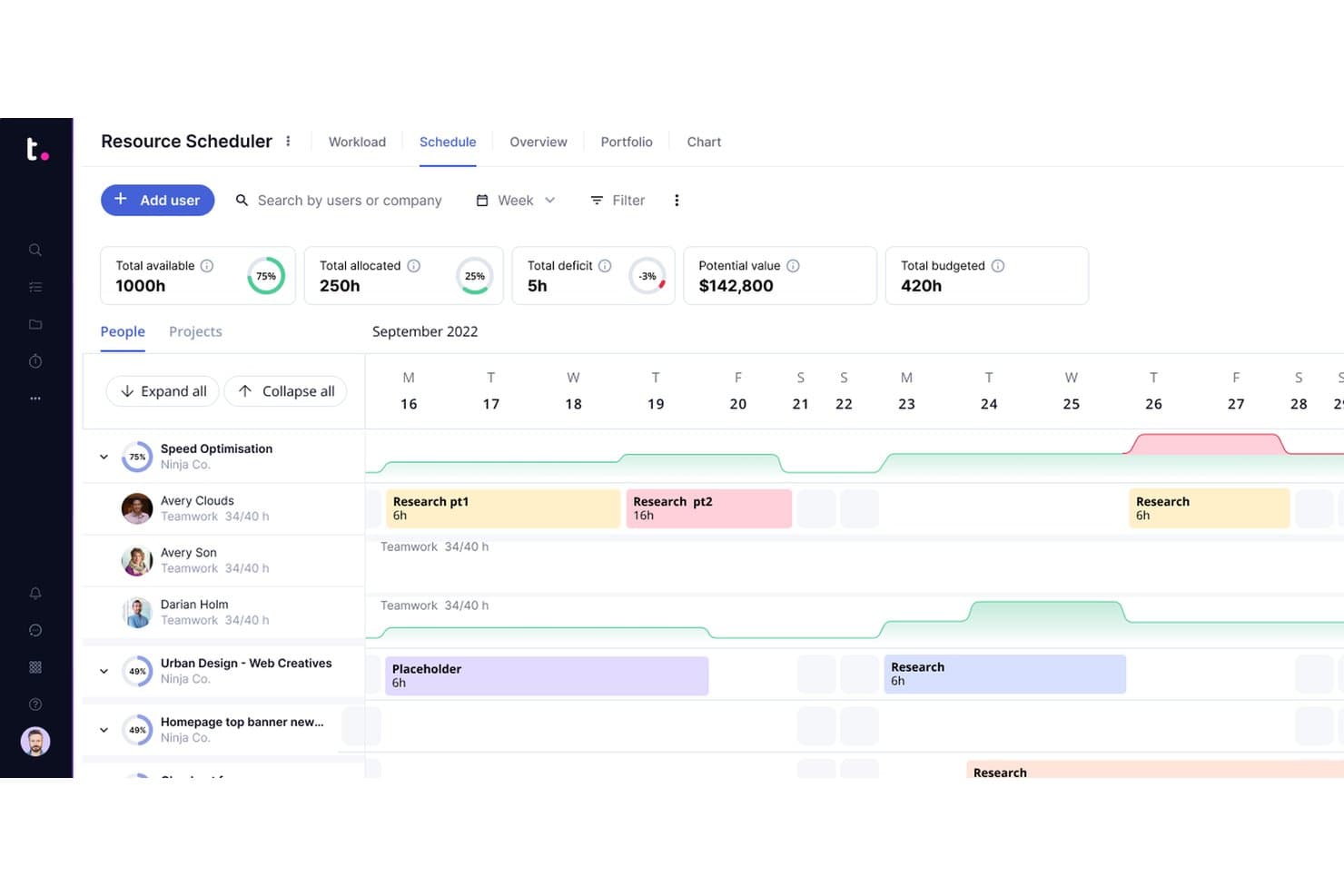Viewport: 1344px width, 896px height.
Task: Select the People view tab
Action: 123,331
